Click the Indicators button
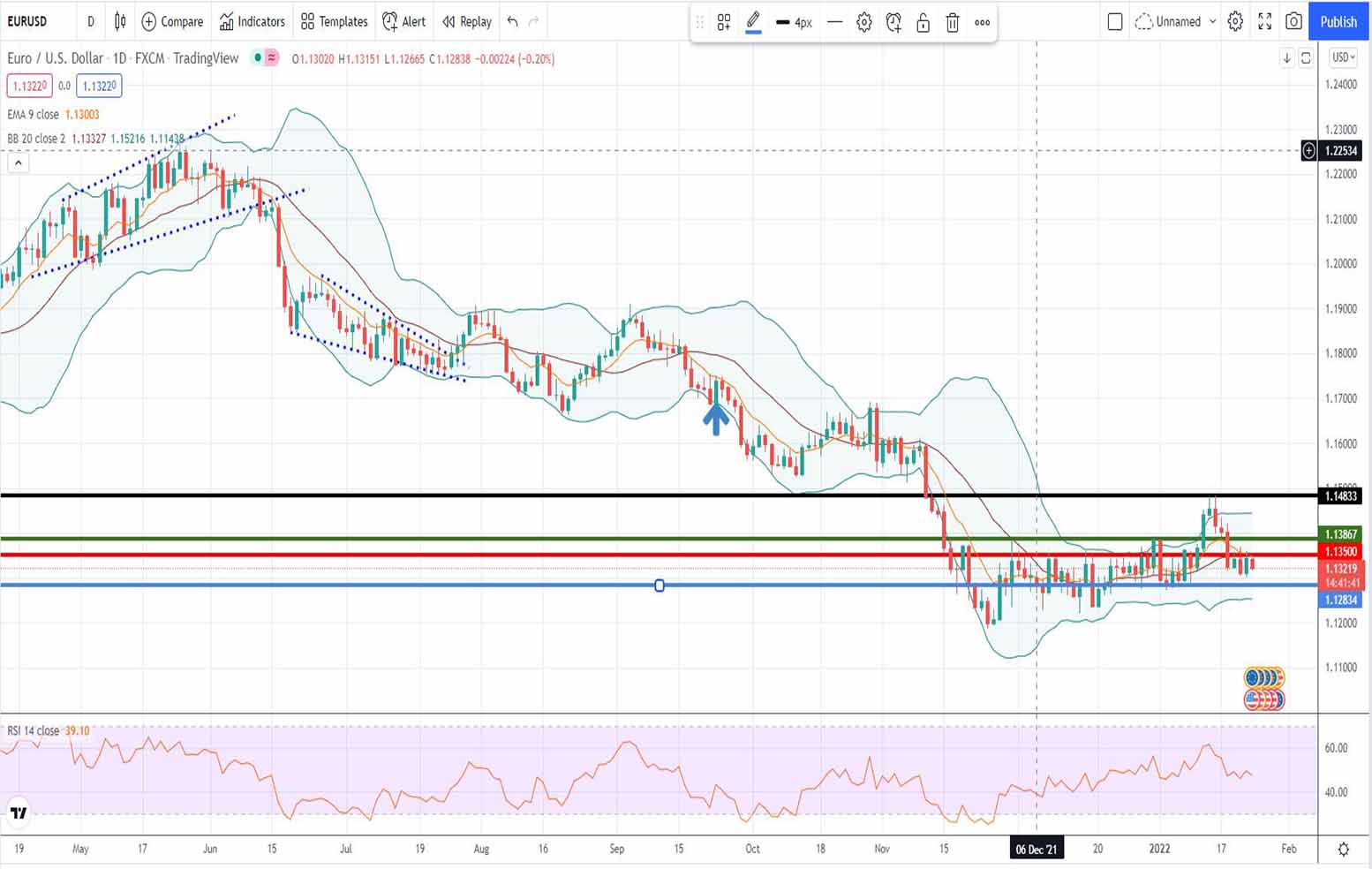 [253, 21]
